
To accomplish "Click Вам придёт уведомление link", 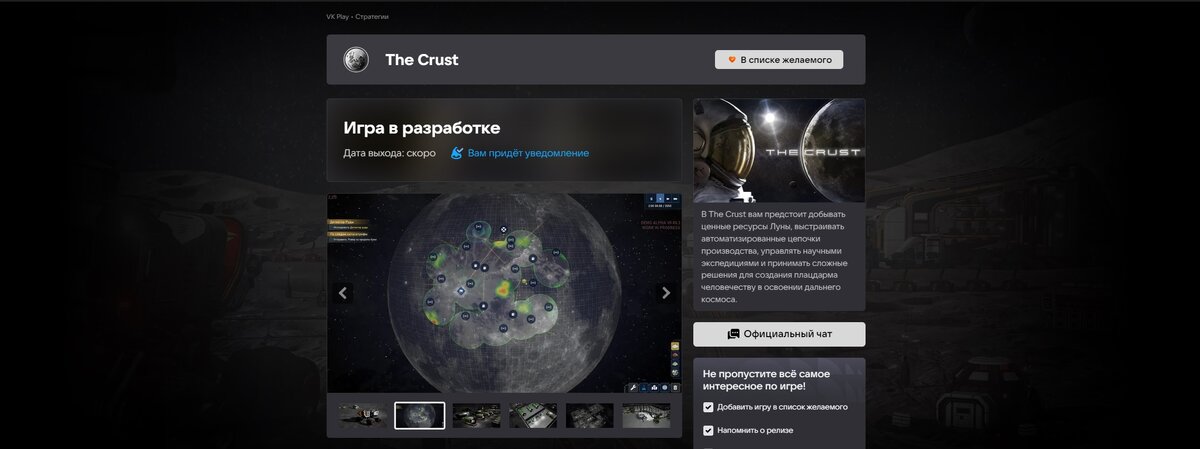I will pyautogui.click(x=528, y=153).
